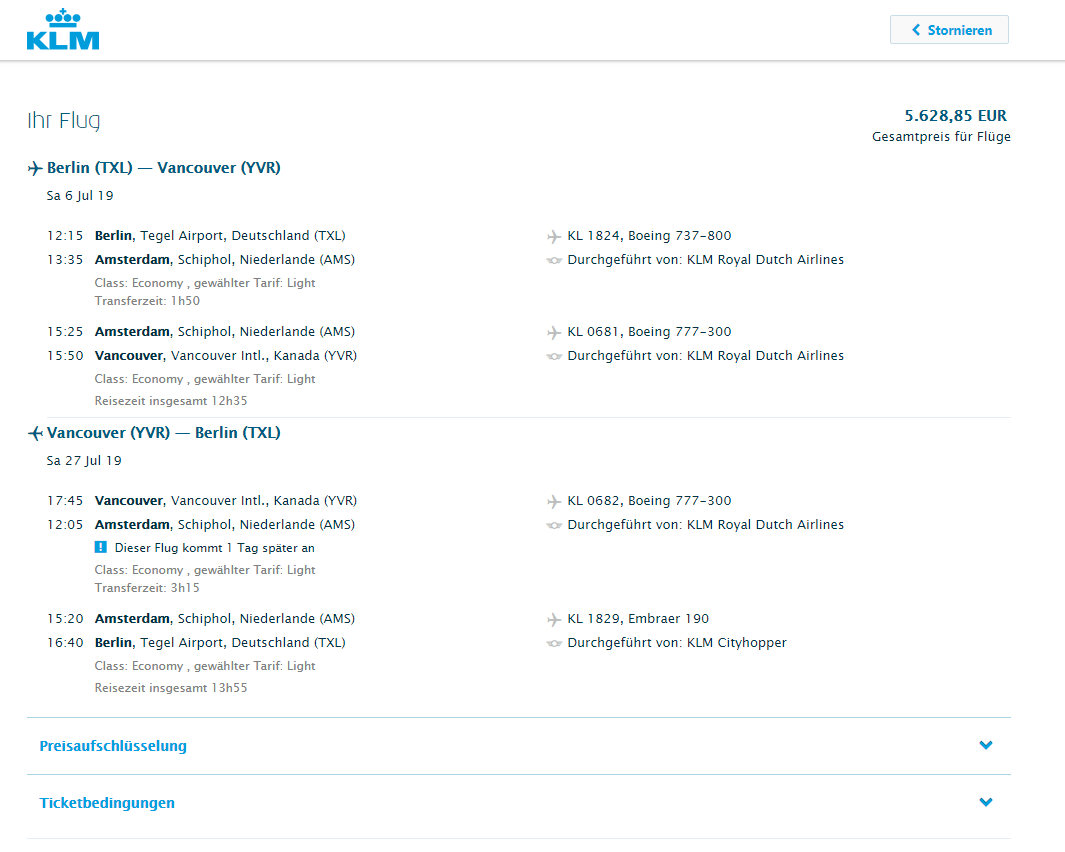1065x852 pixels.
Task: Click plane icon beside Berlin — Vancouver heading
Action: click(x=36, y=168)
